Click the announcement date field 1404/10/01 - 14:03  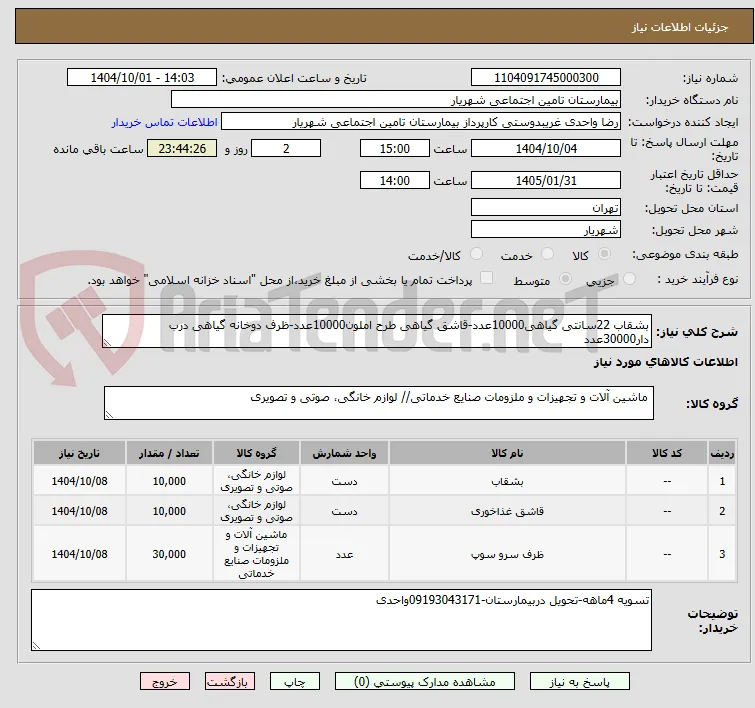click(x=142, y=78)
